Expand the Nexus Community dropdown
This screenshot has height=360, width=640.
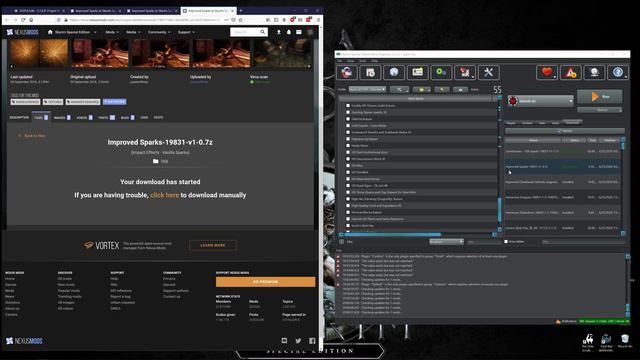159,32
